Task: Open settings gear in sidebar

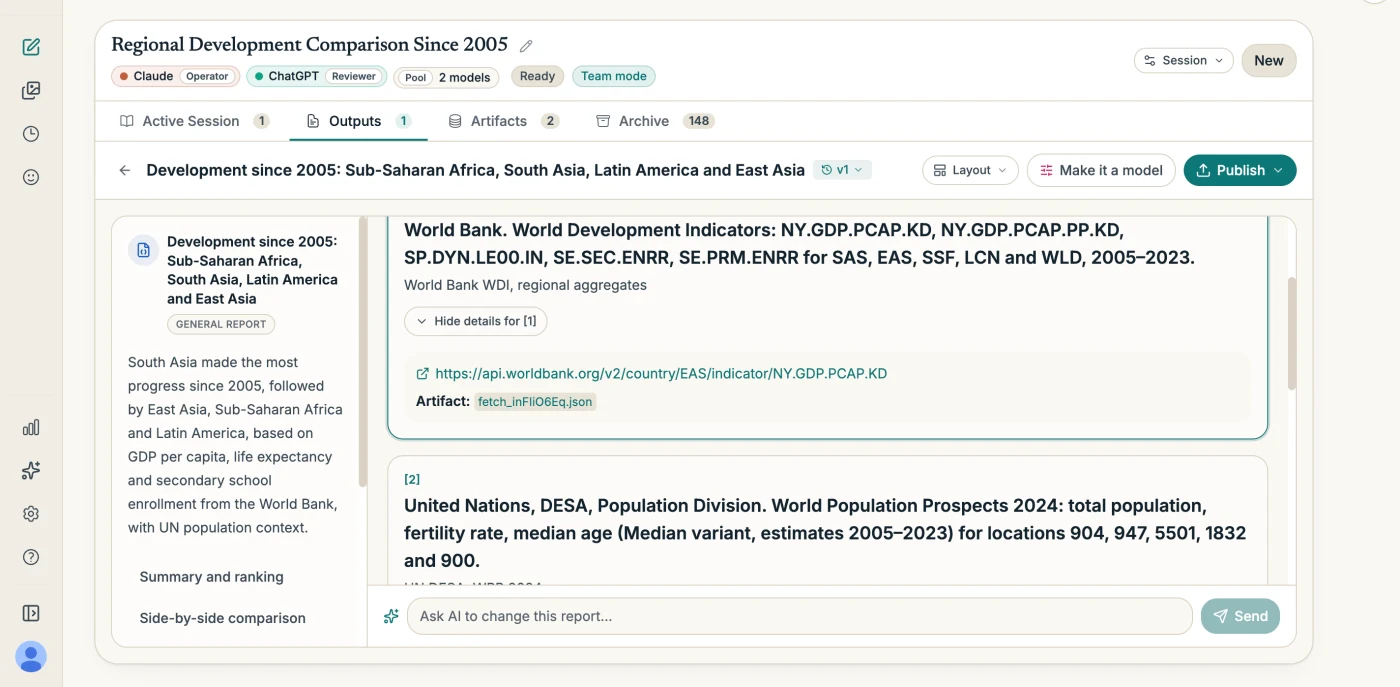Action: [31, 514]
